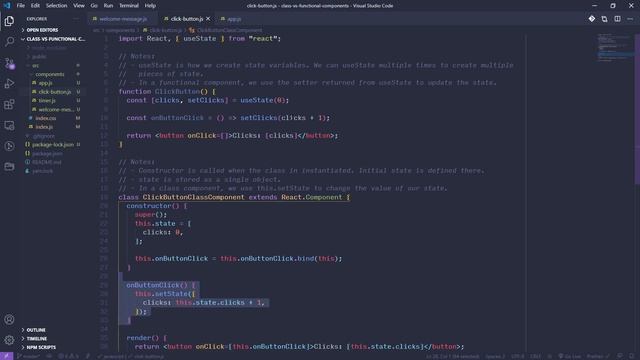Open the Help menu
This screenshot has height=360, width=640.
[150, 6]
